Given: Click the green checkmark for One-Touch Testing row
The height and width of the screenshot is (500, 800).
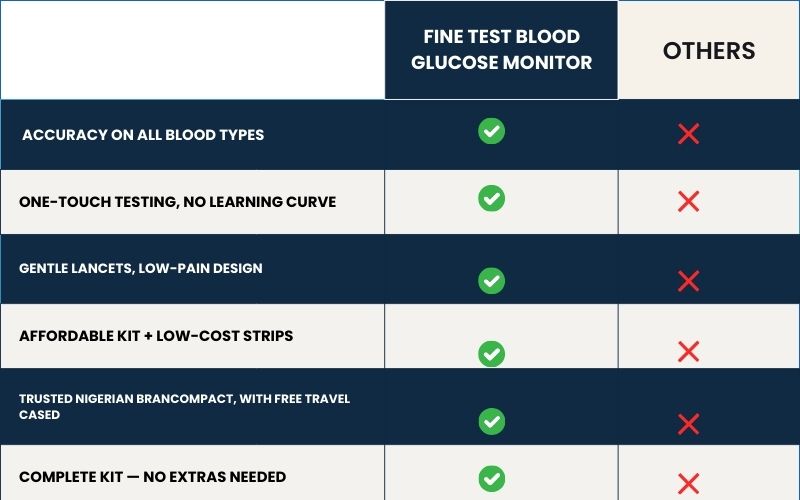Looking at the screenshot, I should tap(491, 198).
